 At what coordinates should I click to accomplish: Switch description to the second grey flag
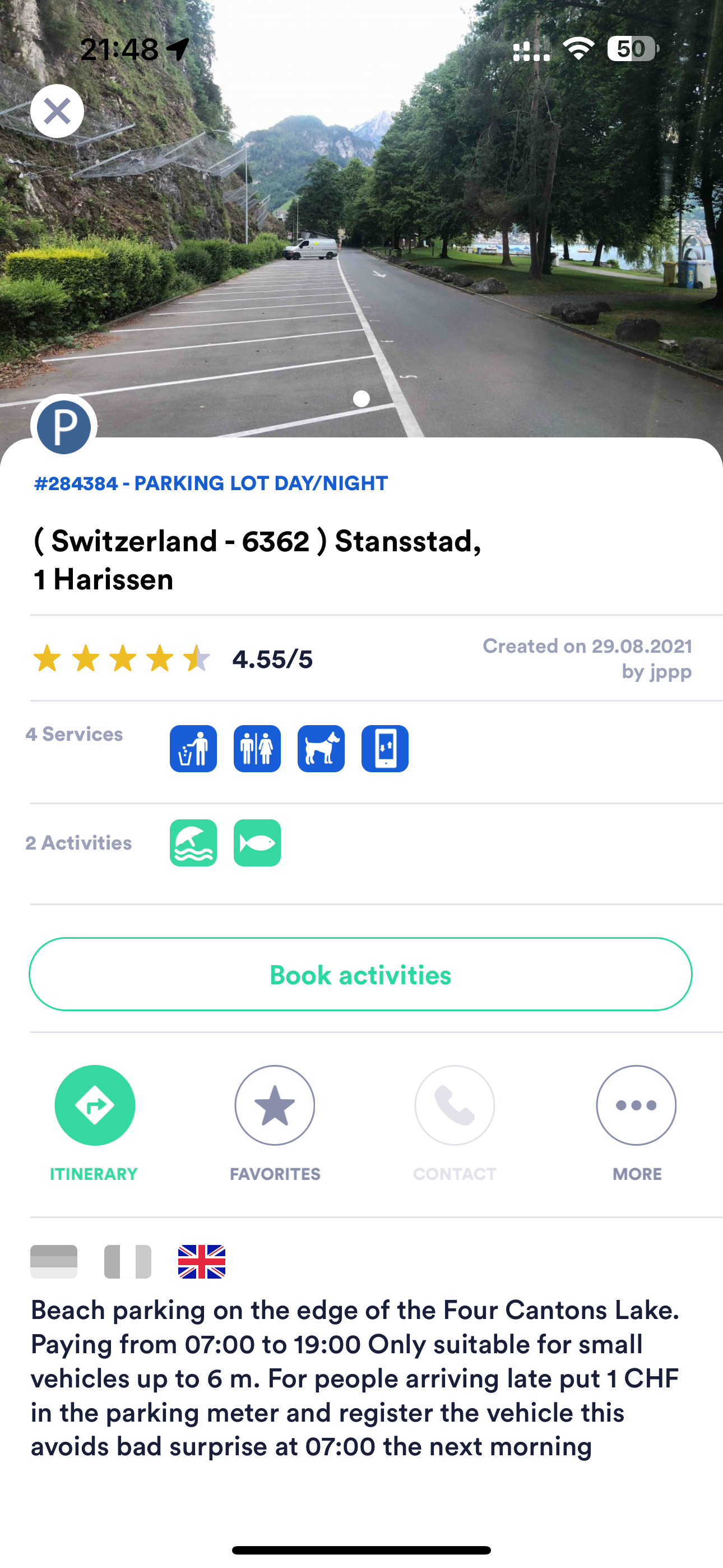pos(127,1261)
